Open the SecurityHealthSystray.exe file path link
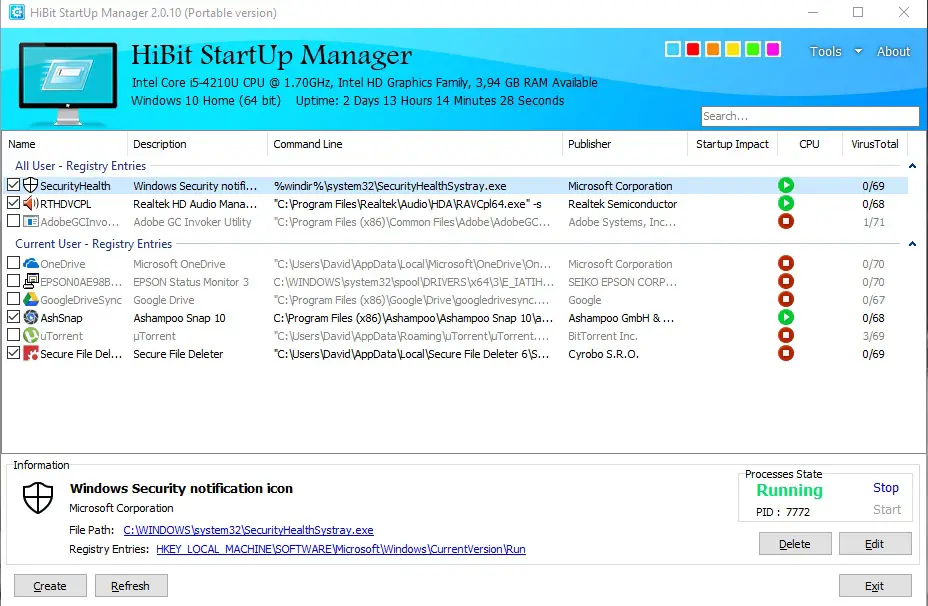Screen dimensions: 928x606 pyautogui.click(x=248, y=530)
